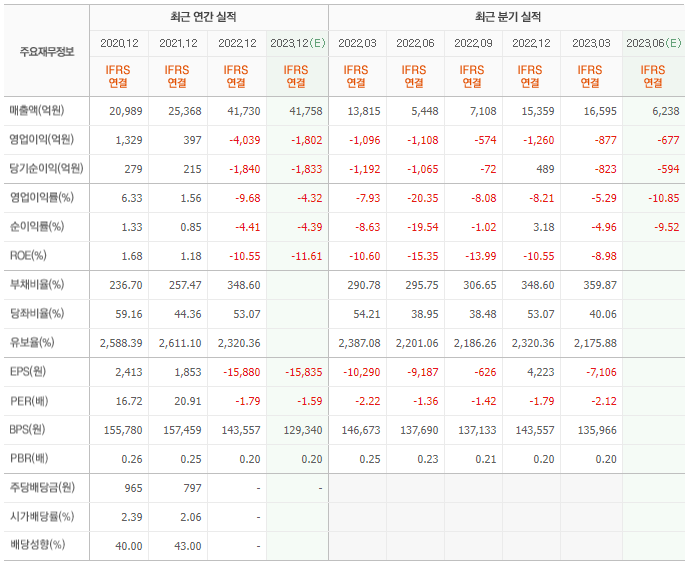
Task: Click dividend per share value 965
Action: [133, 488]
